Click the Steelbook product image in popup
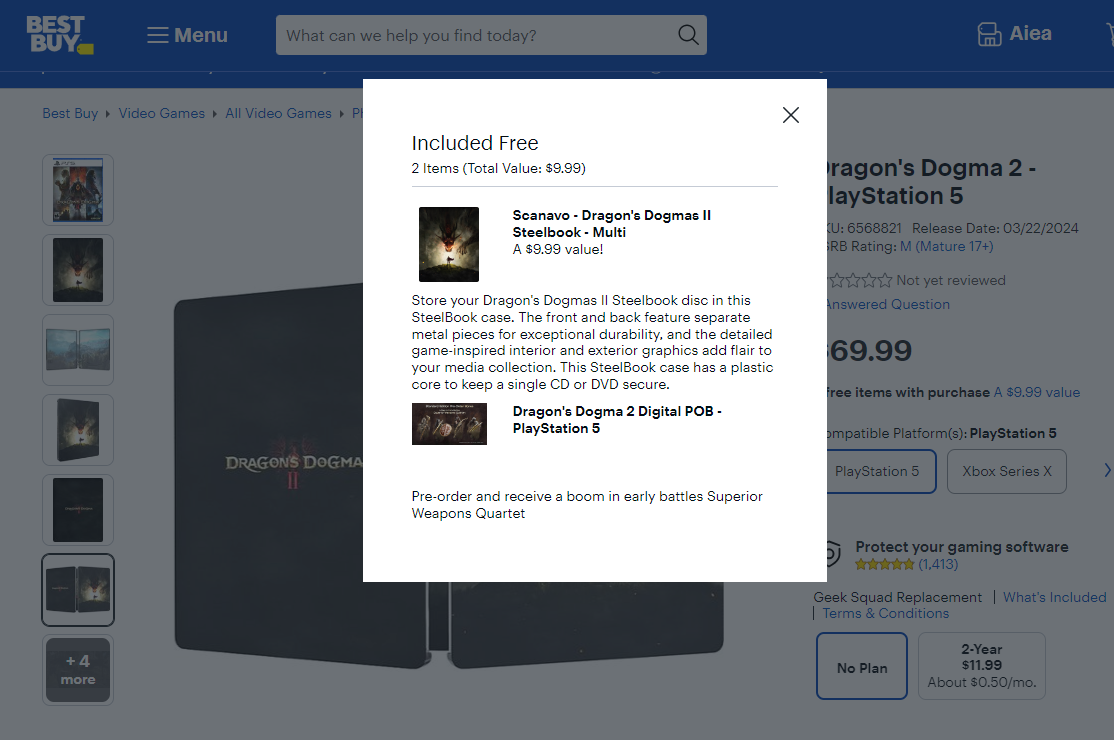Image resolution: width=1114 pixels, height=740 pixels. [x=449, y=244]
